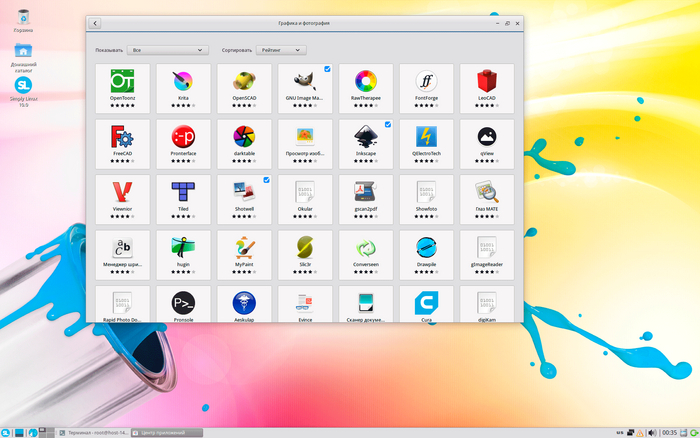This screenshot has height=438, width=700.
Task: Open the LeoCAD red brick icon
Action: (487, 82)
